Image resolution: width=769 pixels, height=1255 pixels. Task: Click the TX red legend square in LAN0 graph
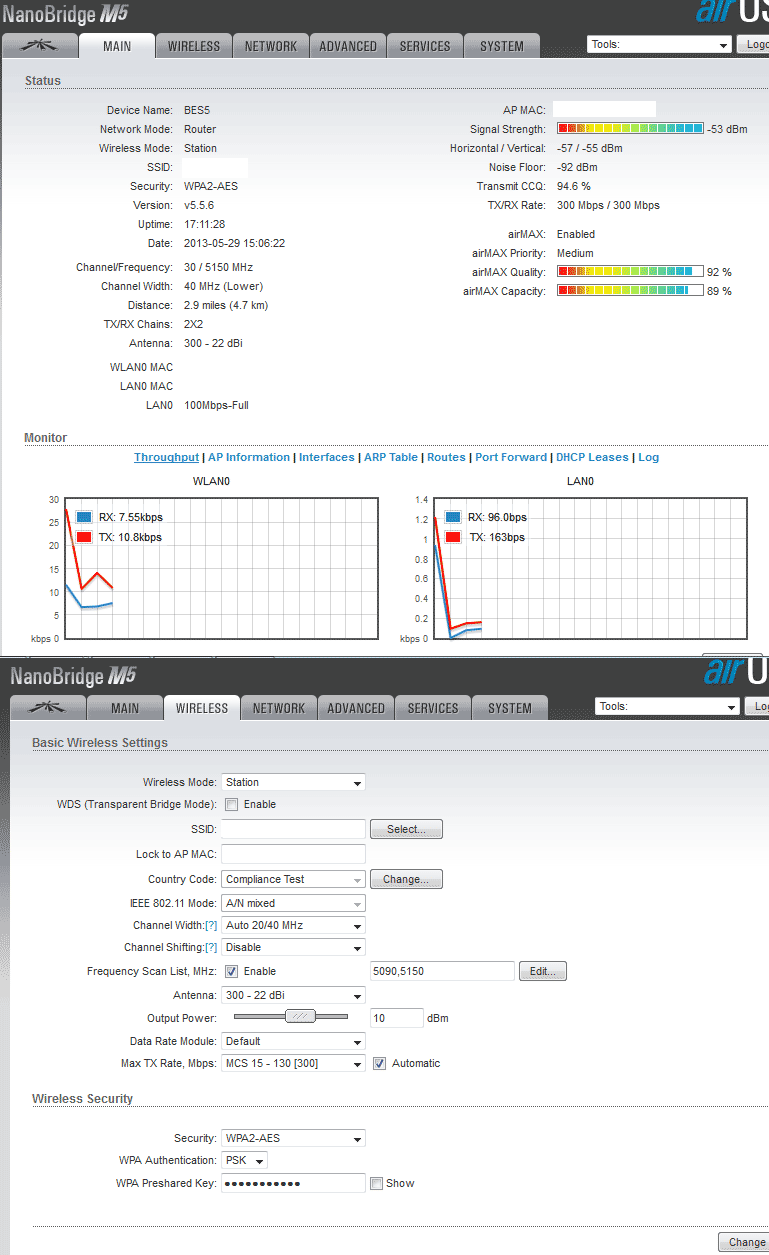(x=453, y=537)
